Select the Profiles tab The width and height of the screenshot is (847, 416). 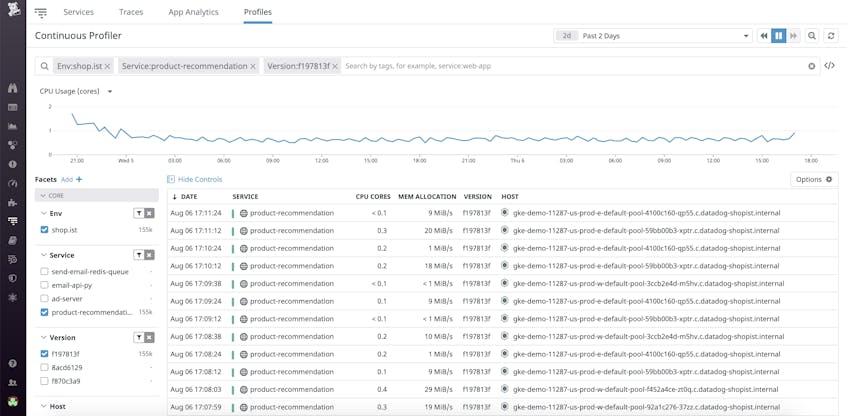pyautogui.click(x=258, y=12)
